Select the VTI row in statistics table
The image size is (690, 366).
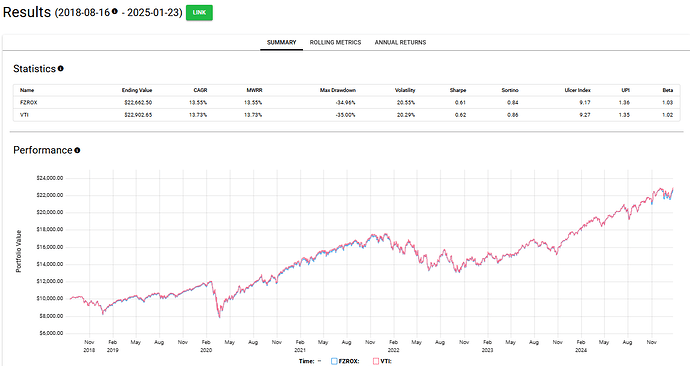[x=347, y=115]
